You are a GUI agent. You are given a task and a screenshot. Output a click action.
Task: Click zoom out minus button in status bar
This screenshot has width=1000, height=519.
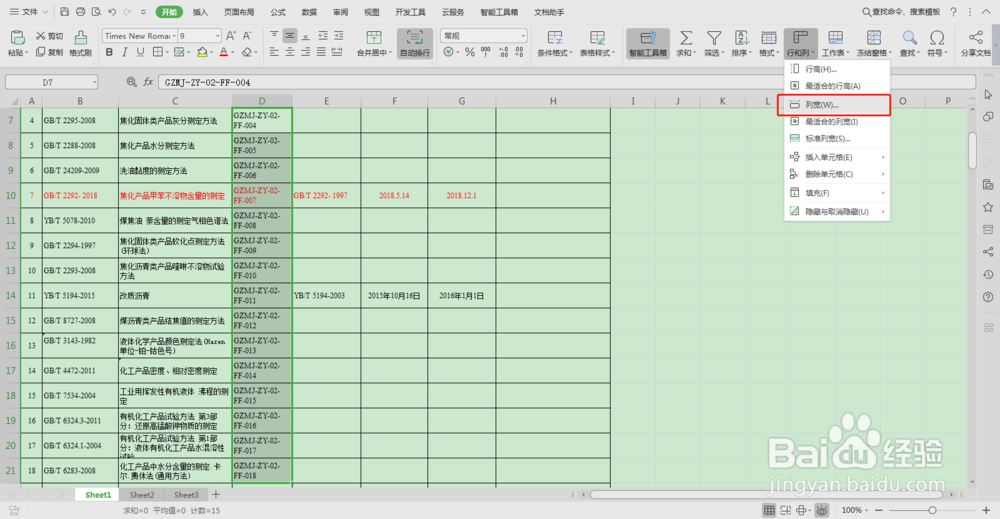(879, 510)
